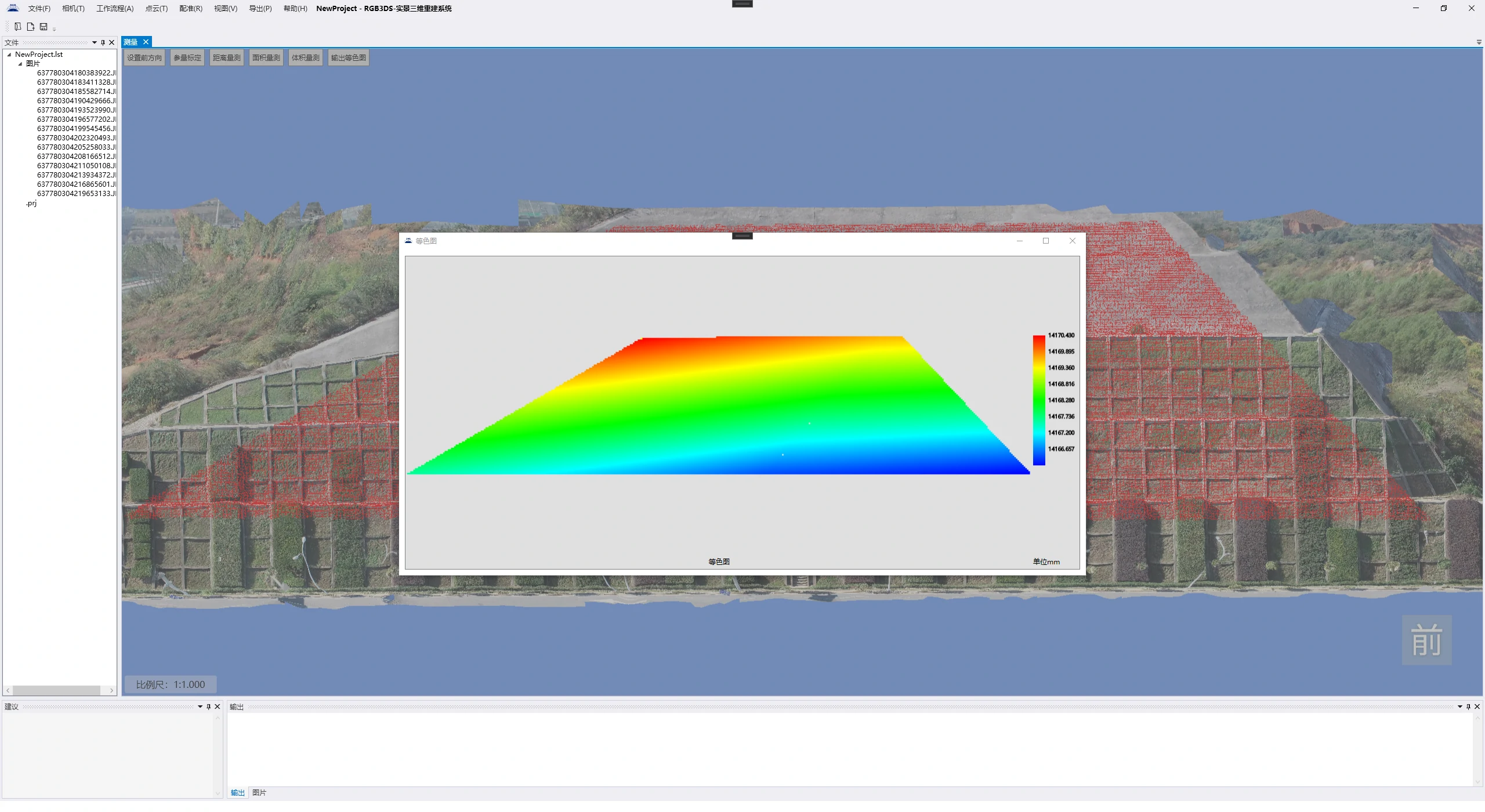
Task: Close the 测量 tab
Action: coord(146,42)
